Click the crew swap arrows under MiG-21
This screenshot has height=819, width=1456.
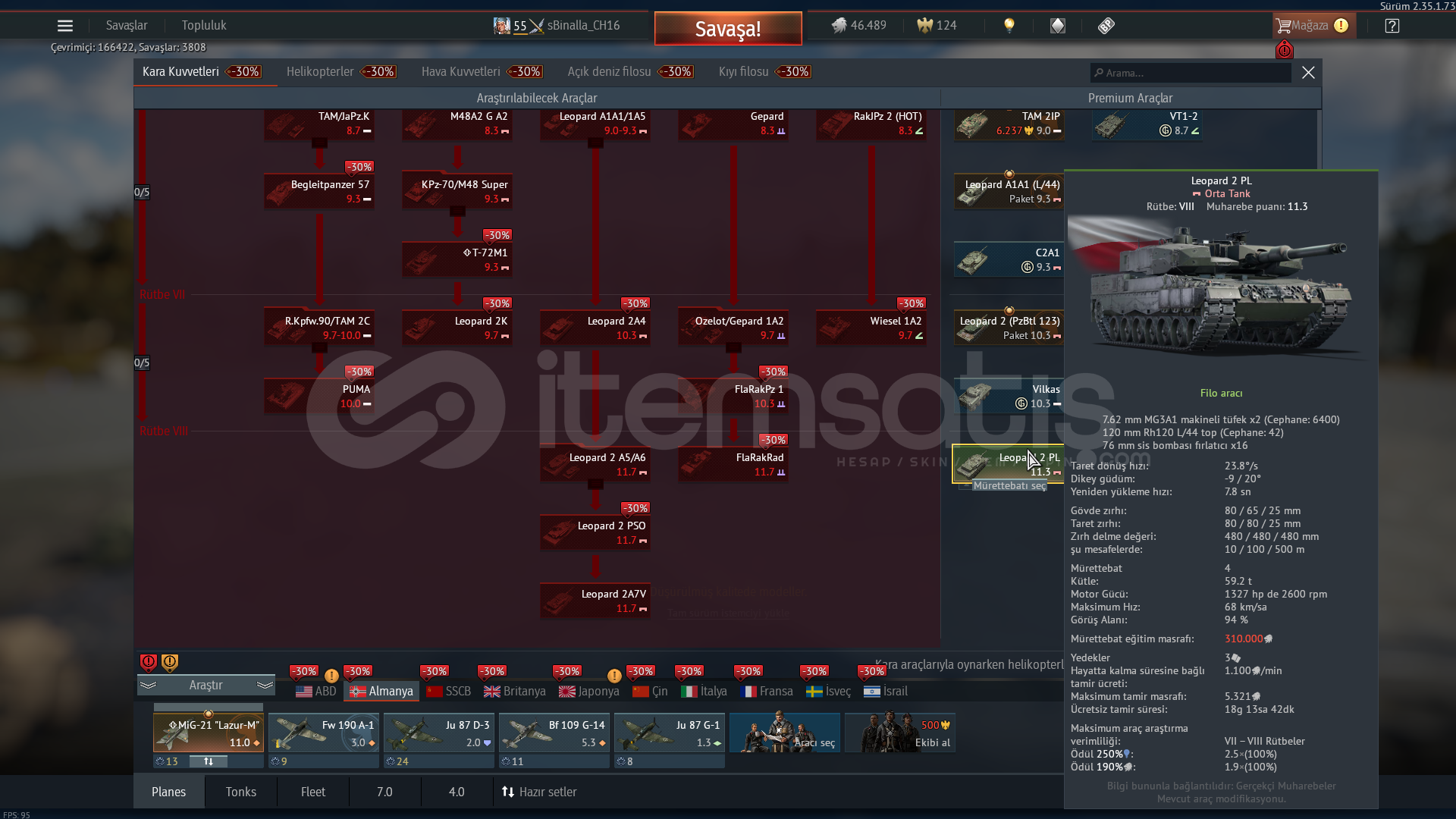(x=209, y=761)
